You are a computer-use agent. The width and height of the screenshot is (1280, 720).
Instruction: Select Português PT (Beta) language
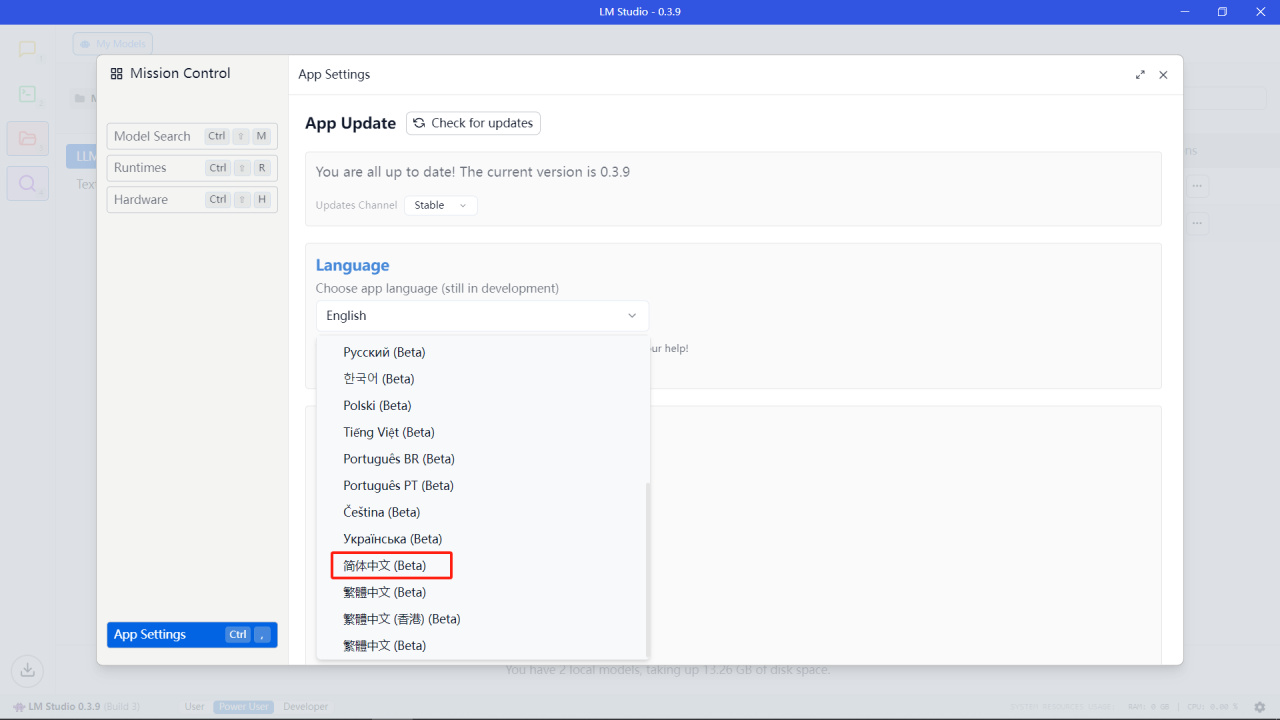point(482,486)
